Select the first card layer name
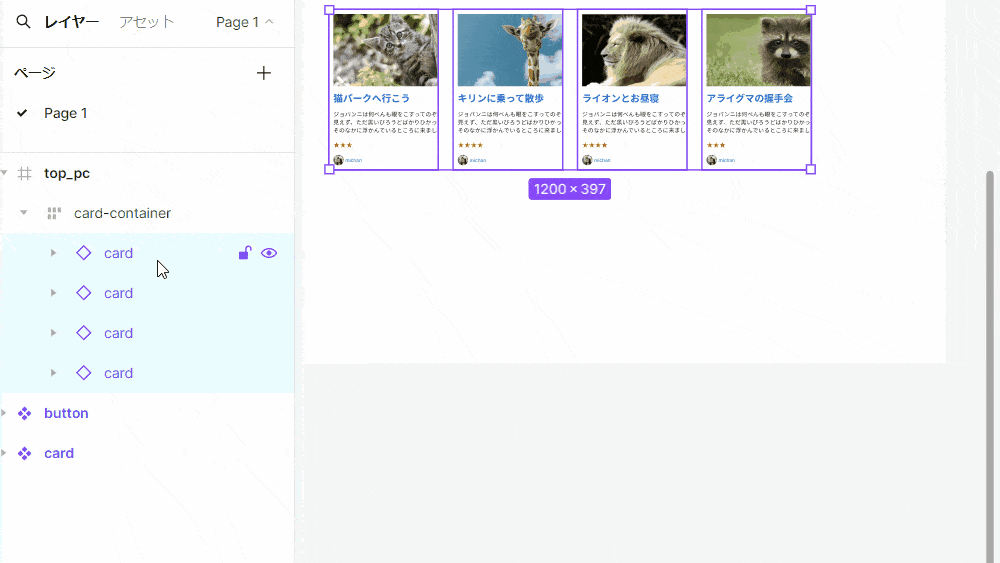Screen dimensions: 1000x563 click(119, 253)
